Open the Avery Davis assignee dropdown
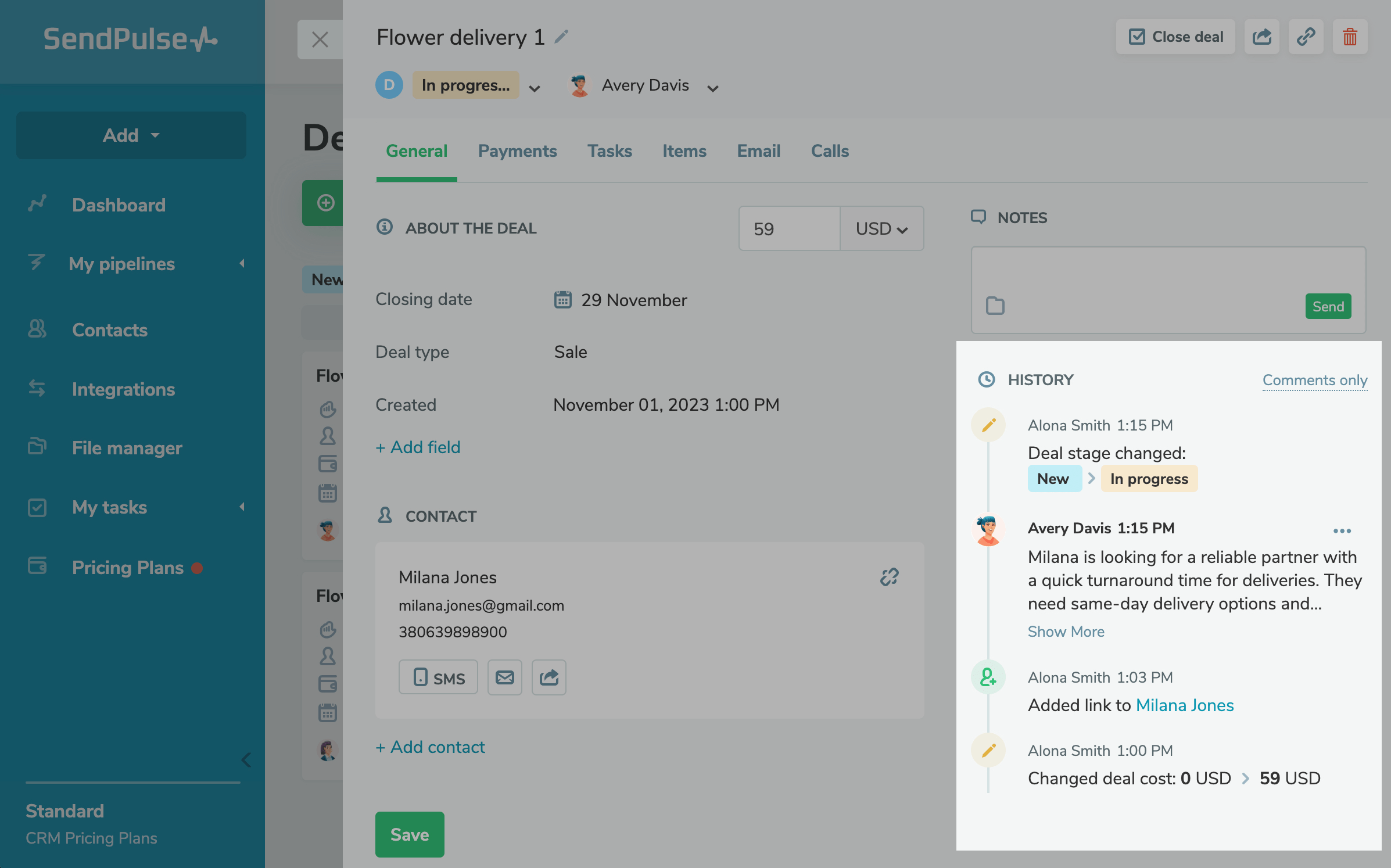Viewport: 1391px width, 868px height. click(x=713, y=88)
